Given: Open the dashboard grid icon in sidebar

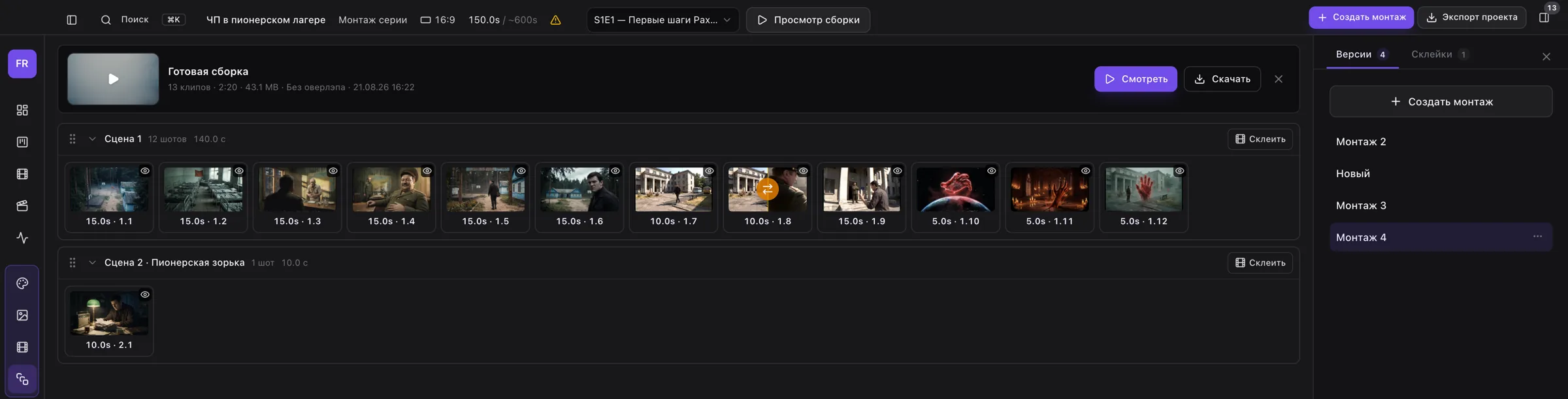Looking at the screenshot, I should 22,110.
